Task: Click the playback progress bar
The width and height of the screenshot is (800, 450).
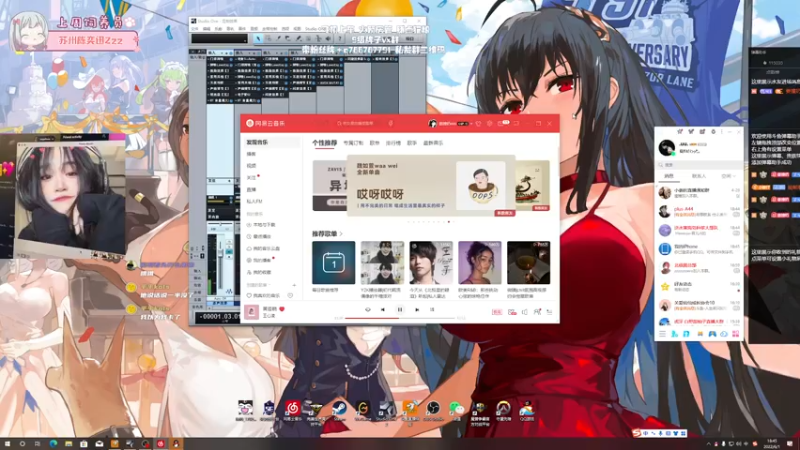Action: [x=400, y=319]
